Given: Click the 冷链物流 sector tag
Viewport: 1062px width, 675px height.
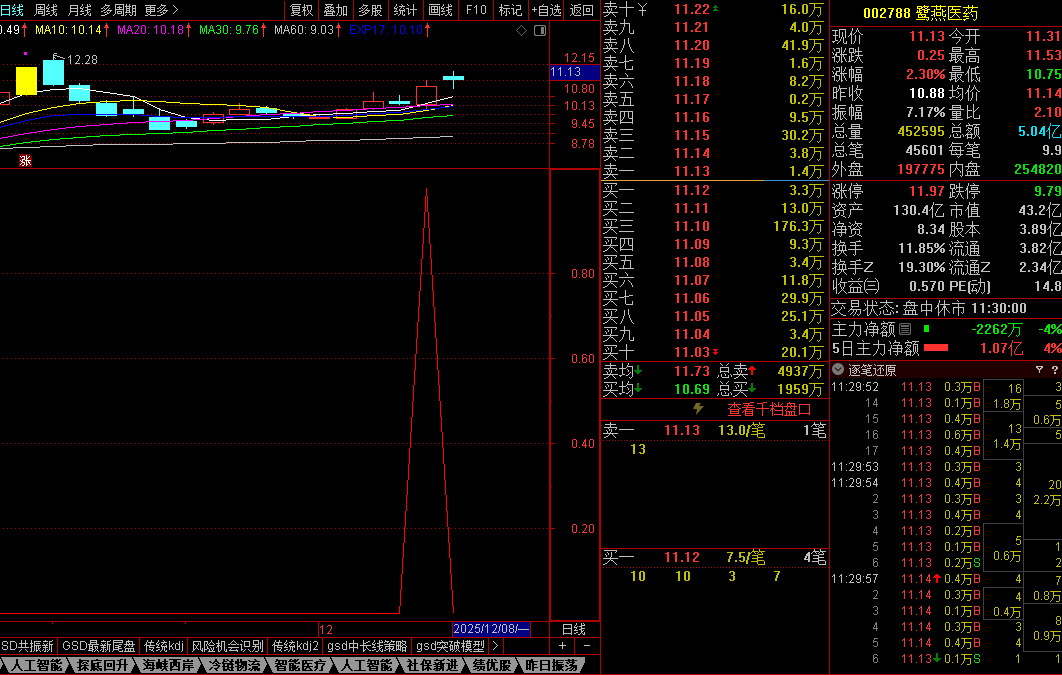Looking at the screenshot, I should 232,665.
